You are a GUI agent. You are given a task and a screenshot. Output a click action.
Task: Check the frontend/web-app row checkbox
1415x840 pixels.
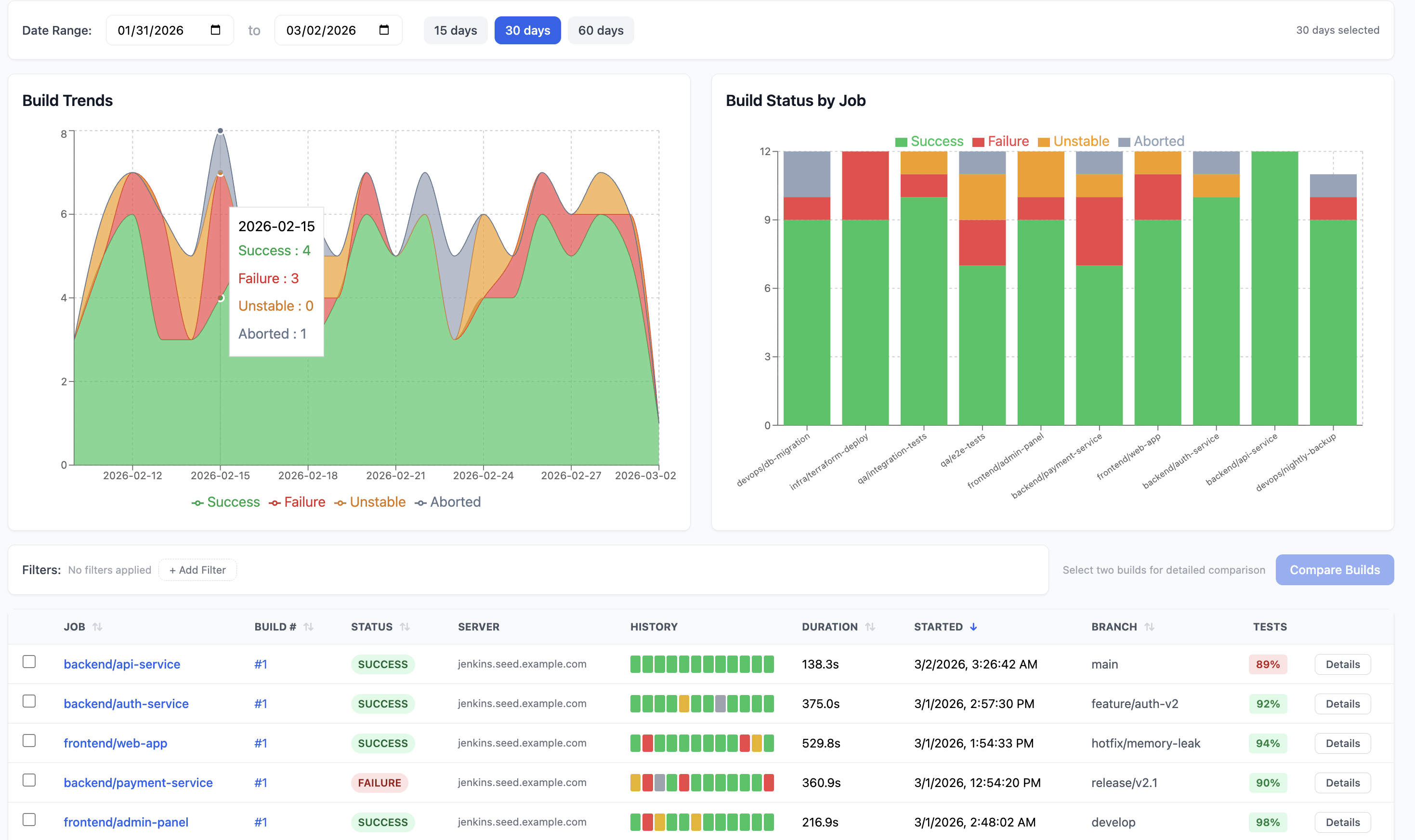pos(29,740)
